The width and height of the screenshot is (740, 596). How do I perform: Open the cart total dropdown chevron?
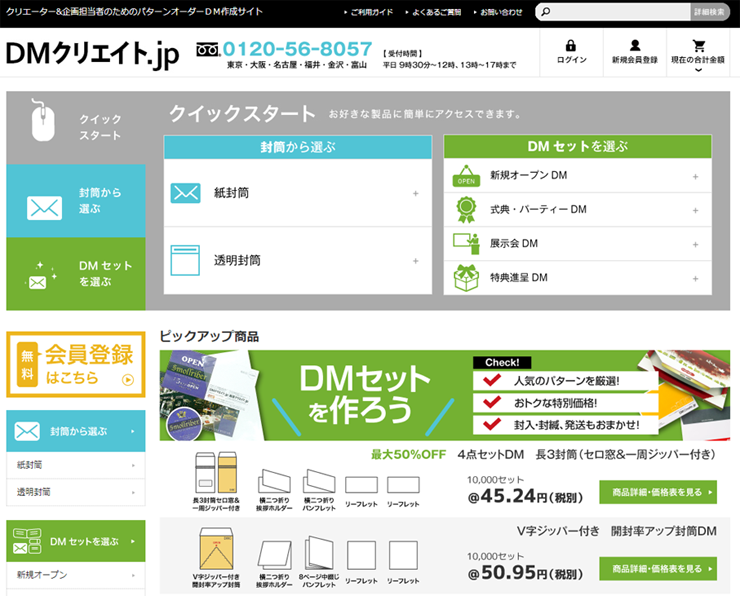[x=698, y=71]
